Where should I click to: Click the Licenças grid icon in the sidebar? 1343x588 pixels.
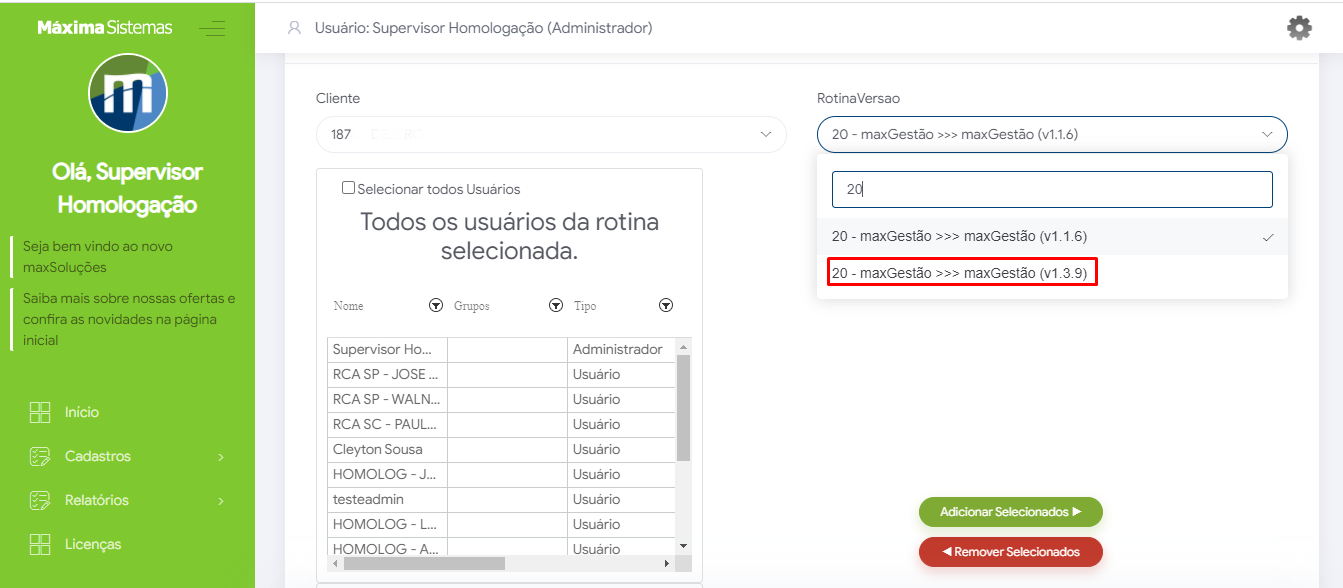tap(40, 544)
